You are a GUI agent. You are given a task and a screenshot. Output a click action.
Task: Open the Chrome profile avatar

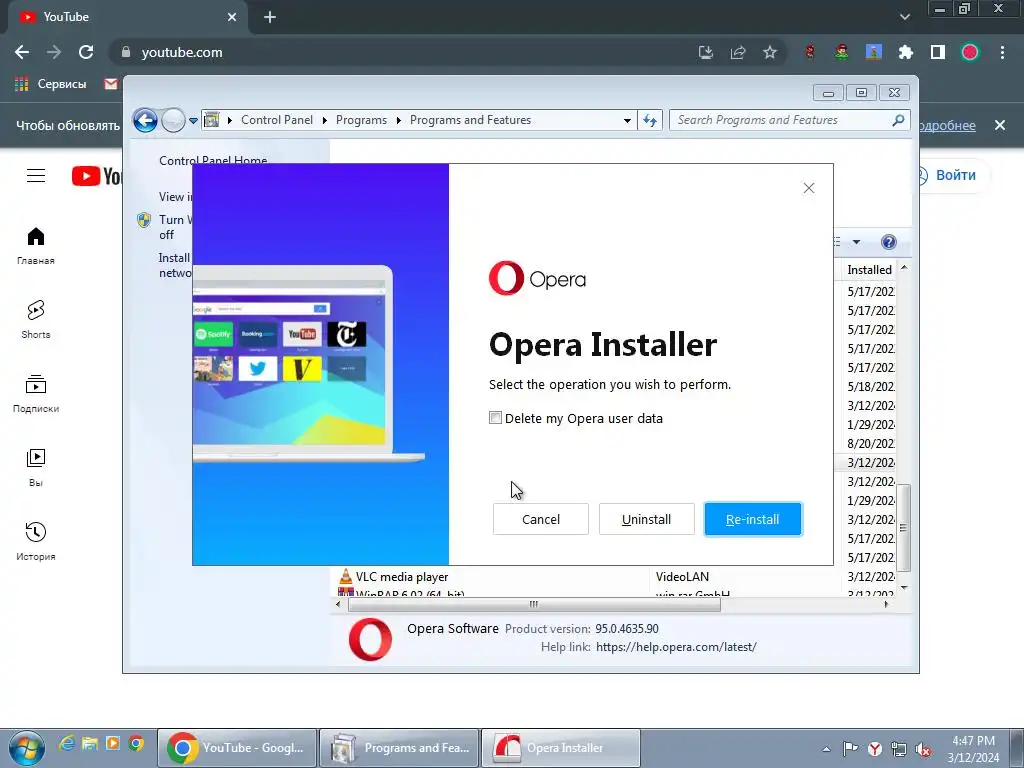[970, 52]
